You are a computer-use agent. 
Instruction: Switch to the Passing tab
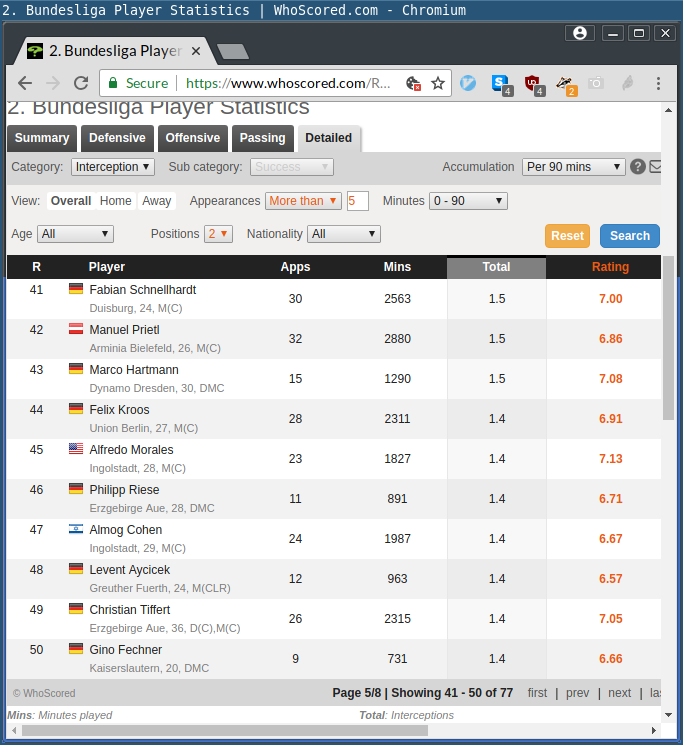(262, 138)
